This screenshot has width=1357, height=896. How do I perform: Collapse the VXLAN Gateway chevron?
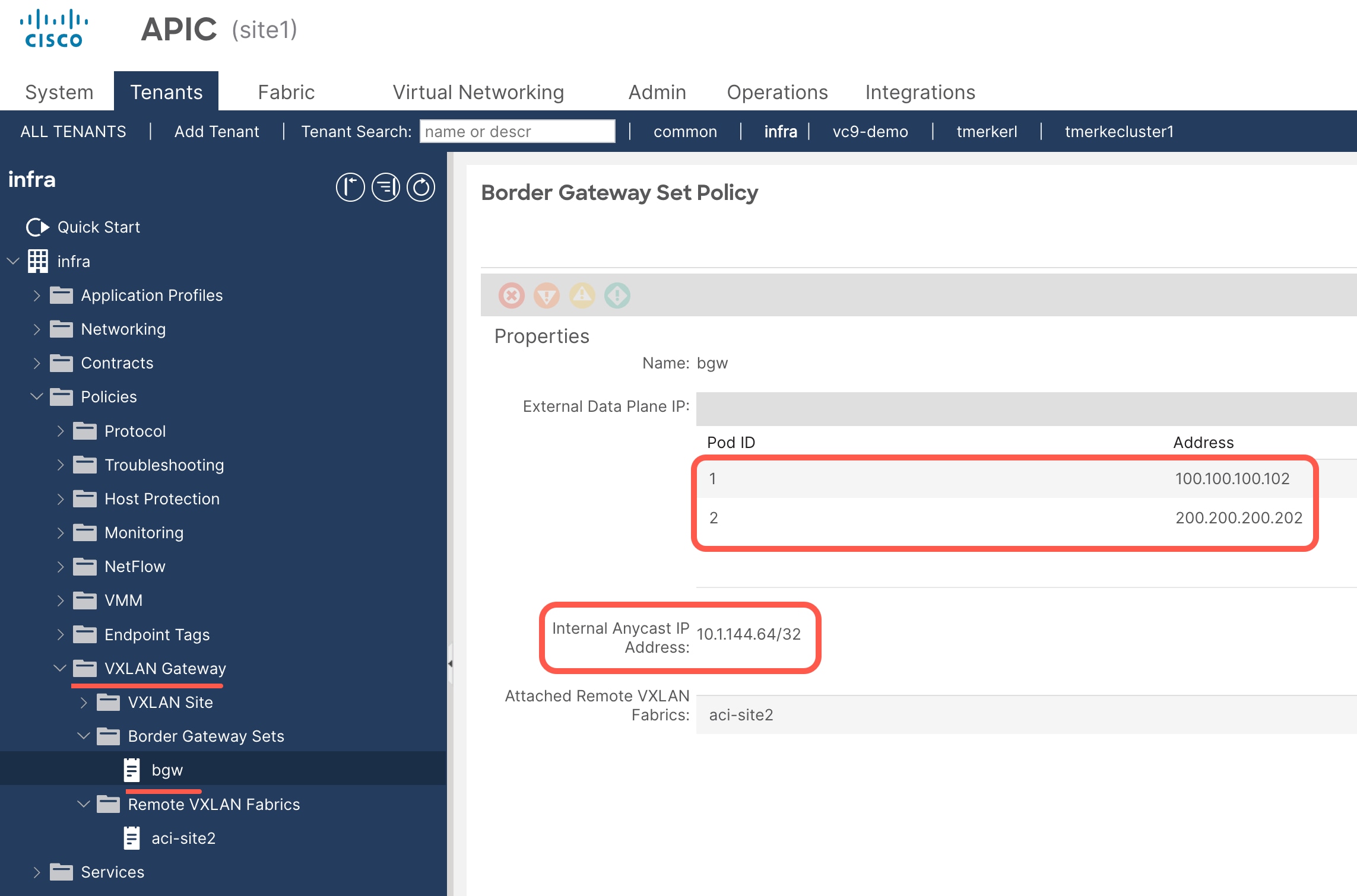pyautogui.click(x=60, y=668)
